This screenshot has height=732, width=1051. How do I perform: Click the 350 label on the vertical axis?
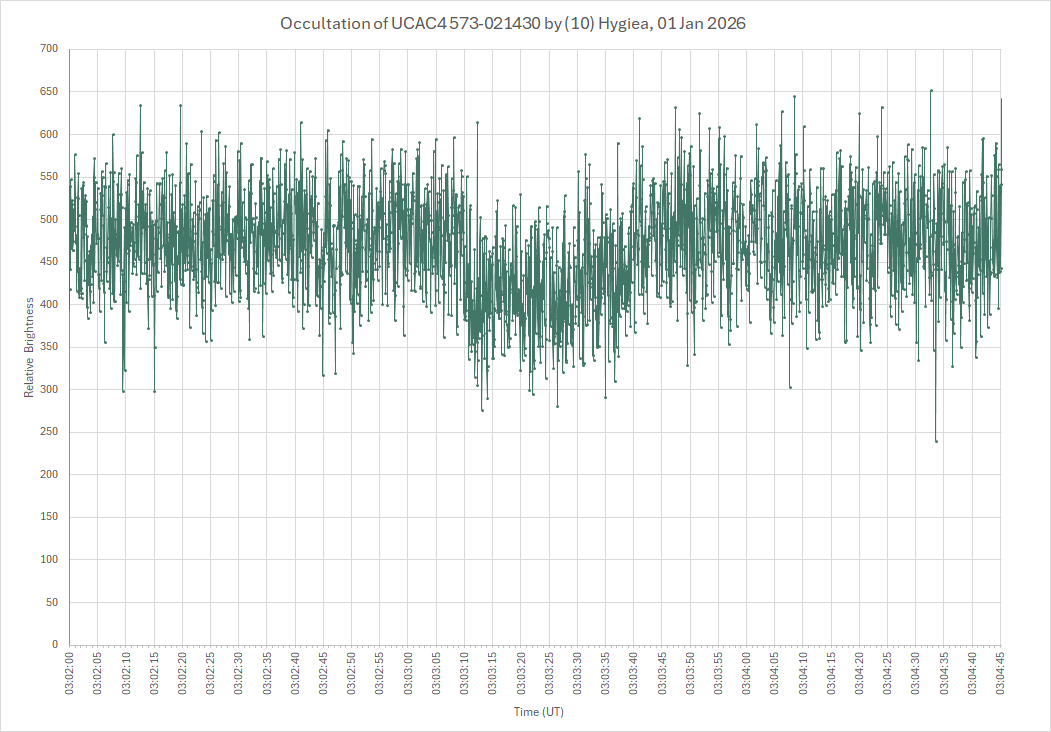(x=49, y=347)
